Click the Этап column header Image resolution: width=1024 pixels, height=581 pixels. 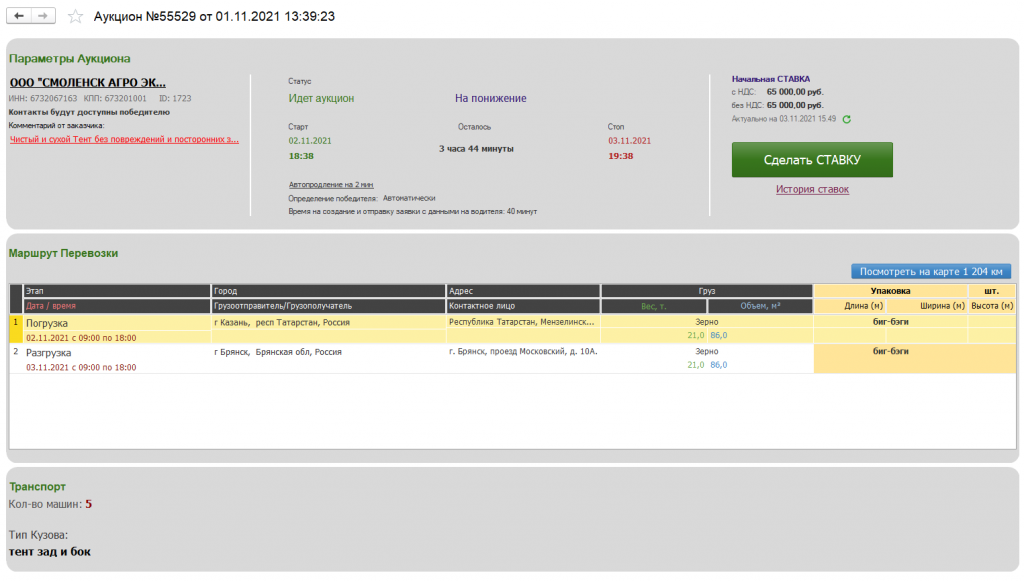pyautogui.click(x=116, y=291)
